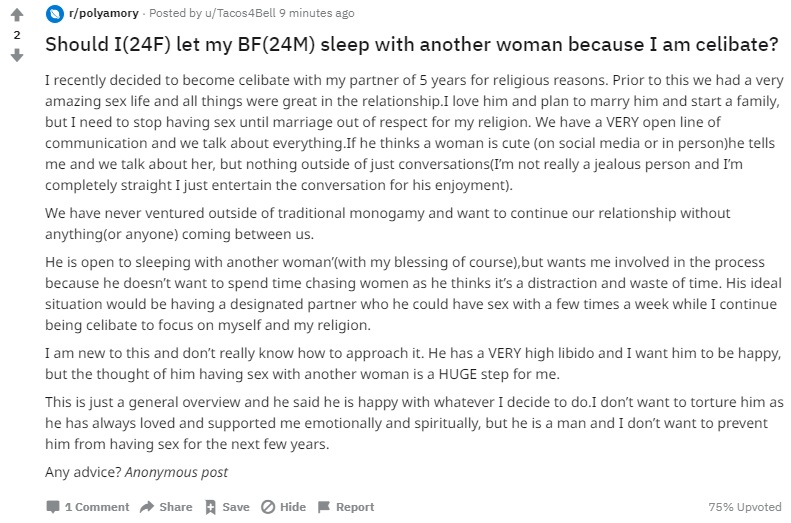The height and width of the screenshot is (523, 791).
Task: Select the Report text label
Action: [x=355, y=507]
